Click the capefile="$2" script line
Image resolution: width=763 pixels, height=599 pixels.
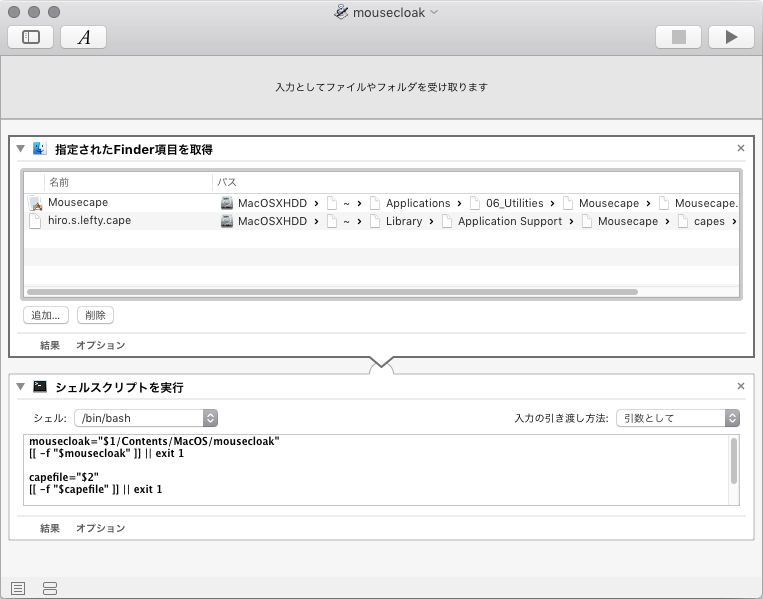pos(64,477)
